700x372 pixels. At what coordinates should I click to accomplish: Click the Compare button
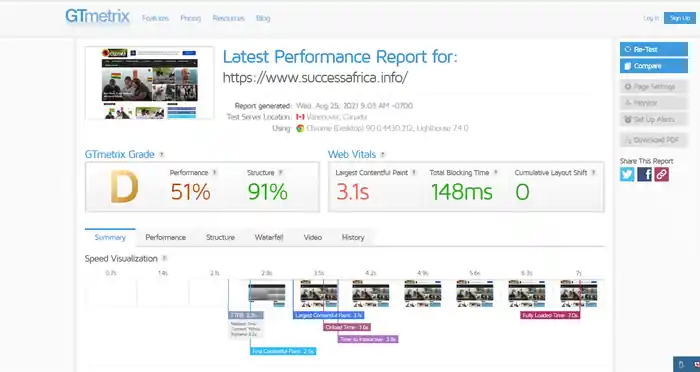654,66
